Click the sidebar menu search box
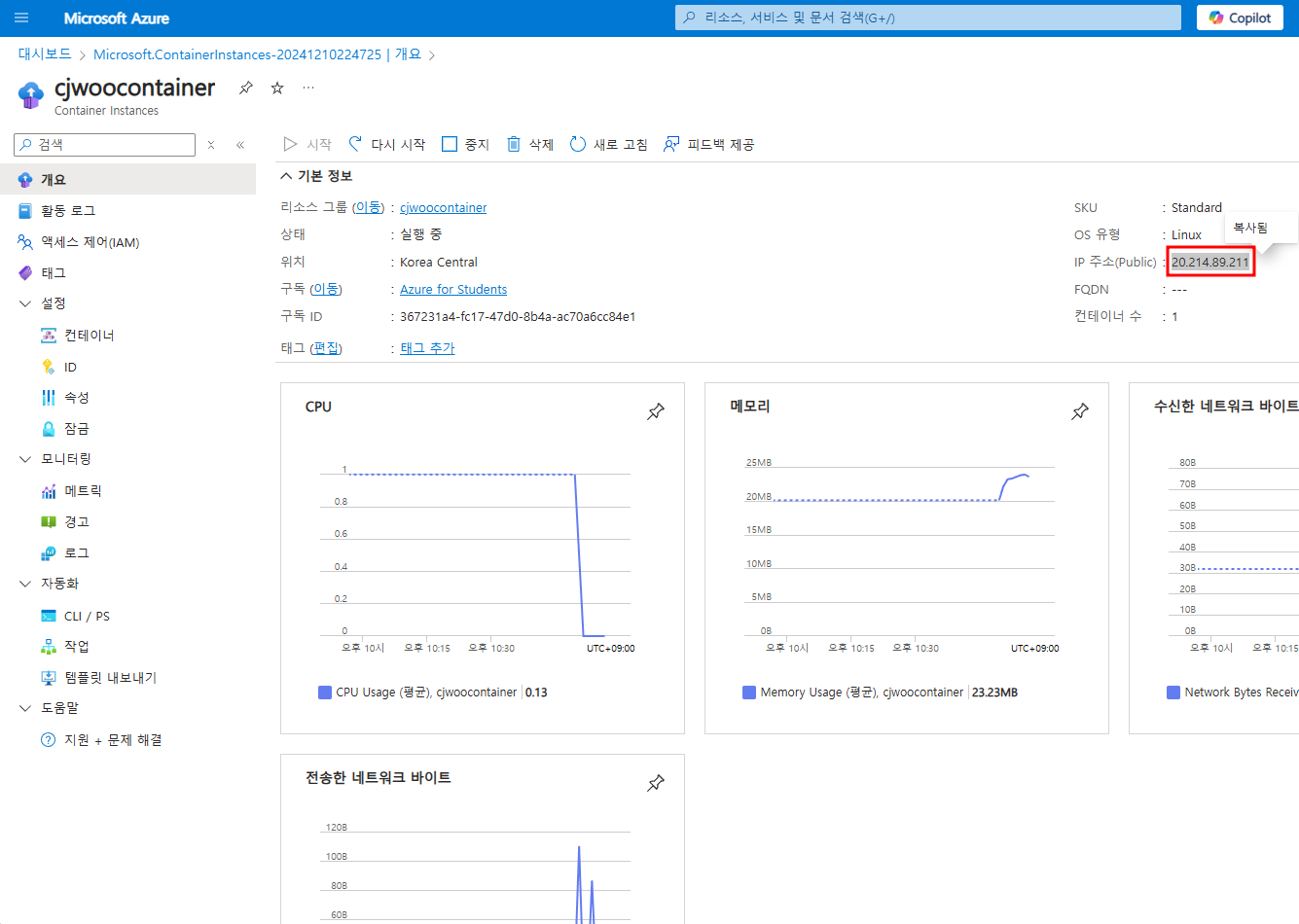Image resolution: width=1299 pixels, height=924 pixels. click(x=105, y=145)
